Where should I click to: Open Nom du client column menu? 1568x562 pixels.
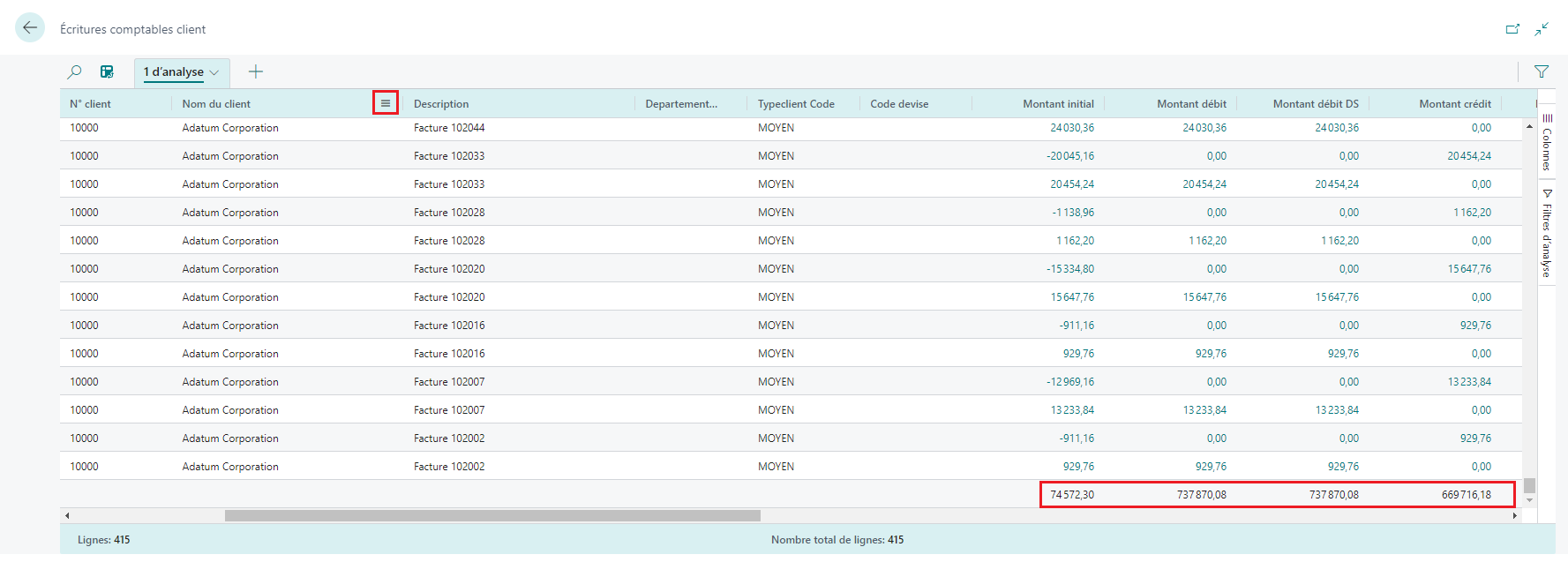386,103
